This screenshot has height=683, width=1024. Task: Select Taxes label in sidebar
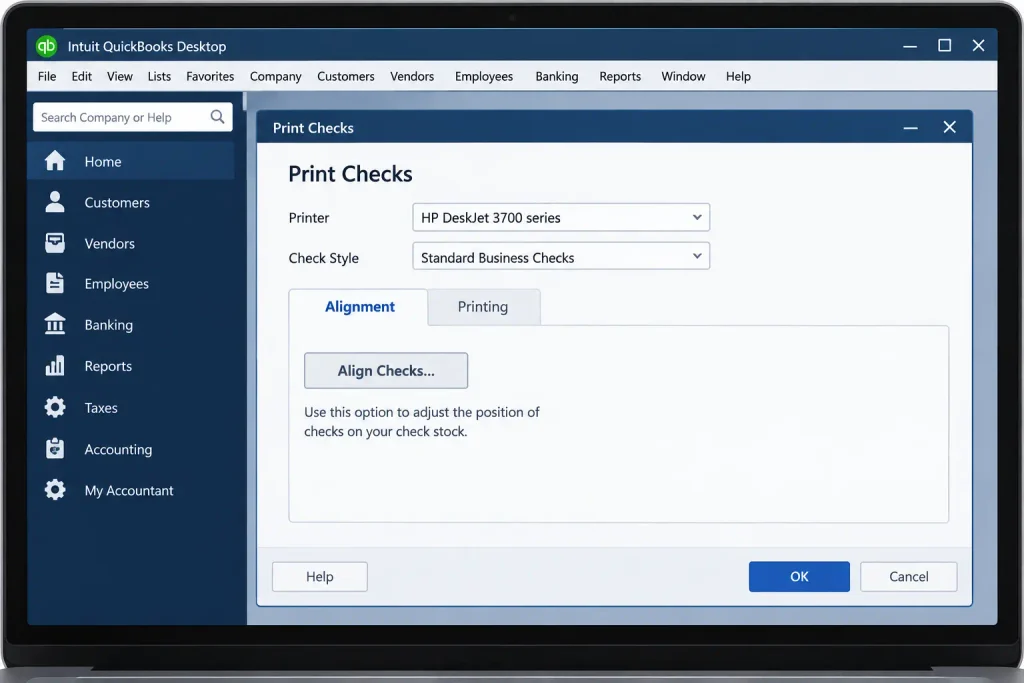101,407
